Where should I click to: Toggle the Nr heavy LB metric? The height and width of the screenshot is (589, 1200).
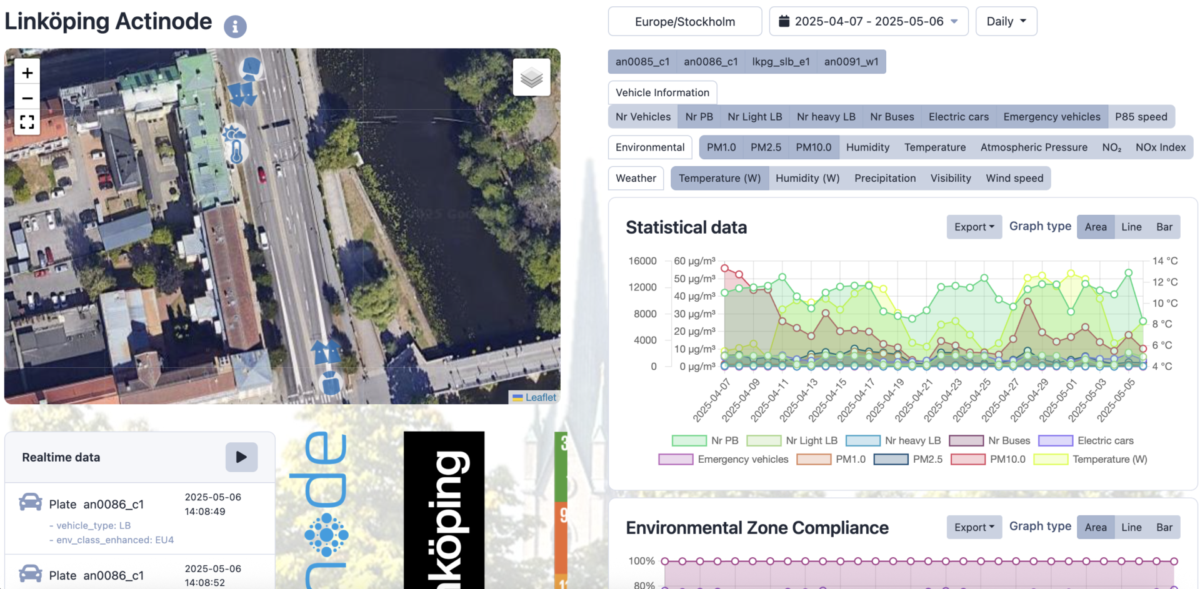click(x=826, y=117)
